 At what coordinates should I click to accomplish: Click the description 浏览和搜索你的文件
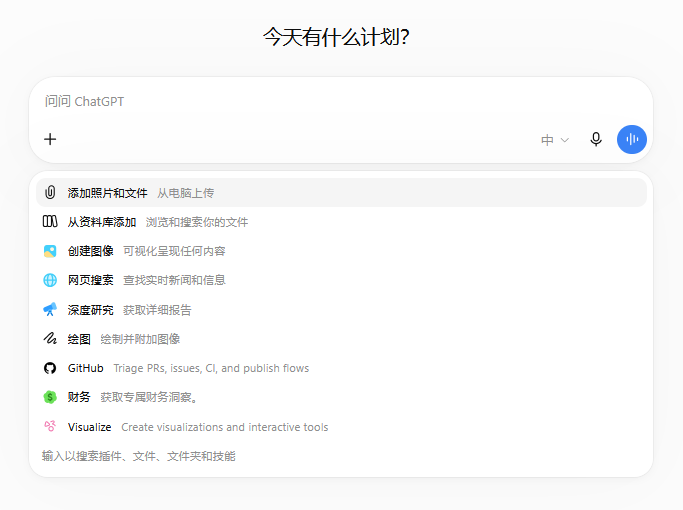tap(197, 222)
